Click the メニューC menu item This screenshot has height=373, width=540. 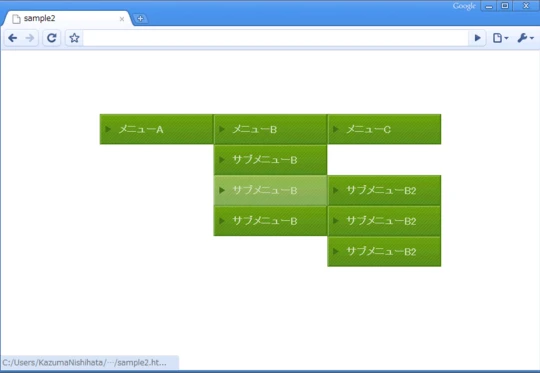click(x=384, y=129)
